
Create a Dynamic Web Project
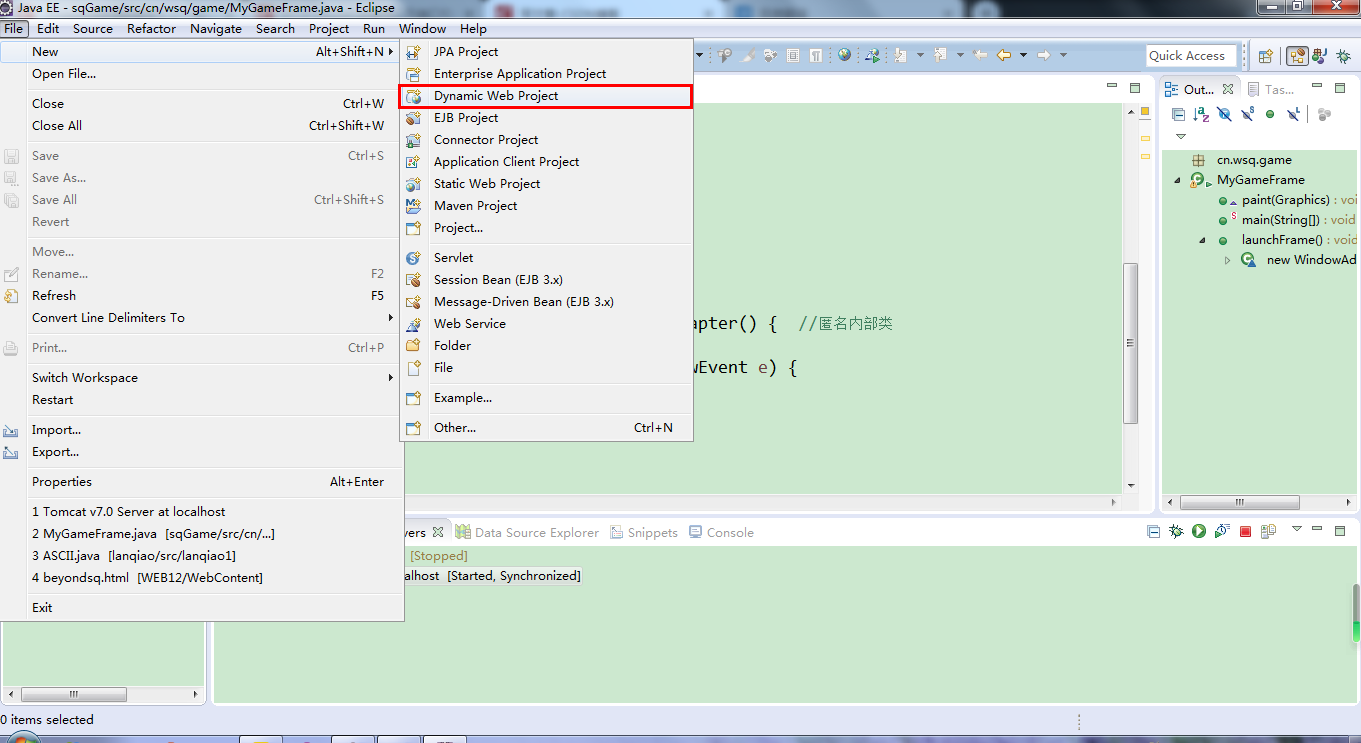click(x=546, y=96)
